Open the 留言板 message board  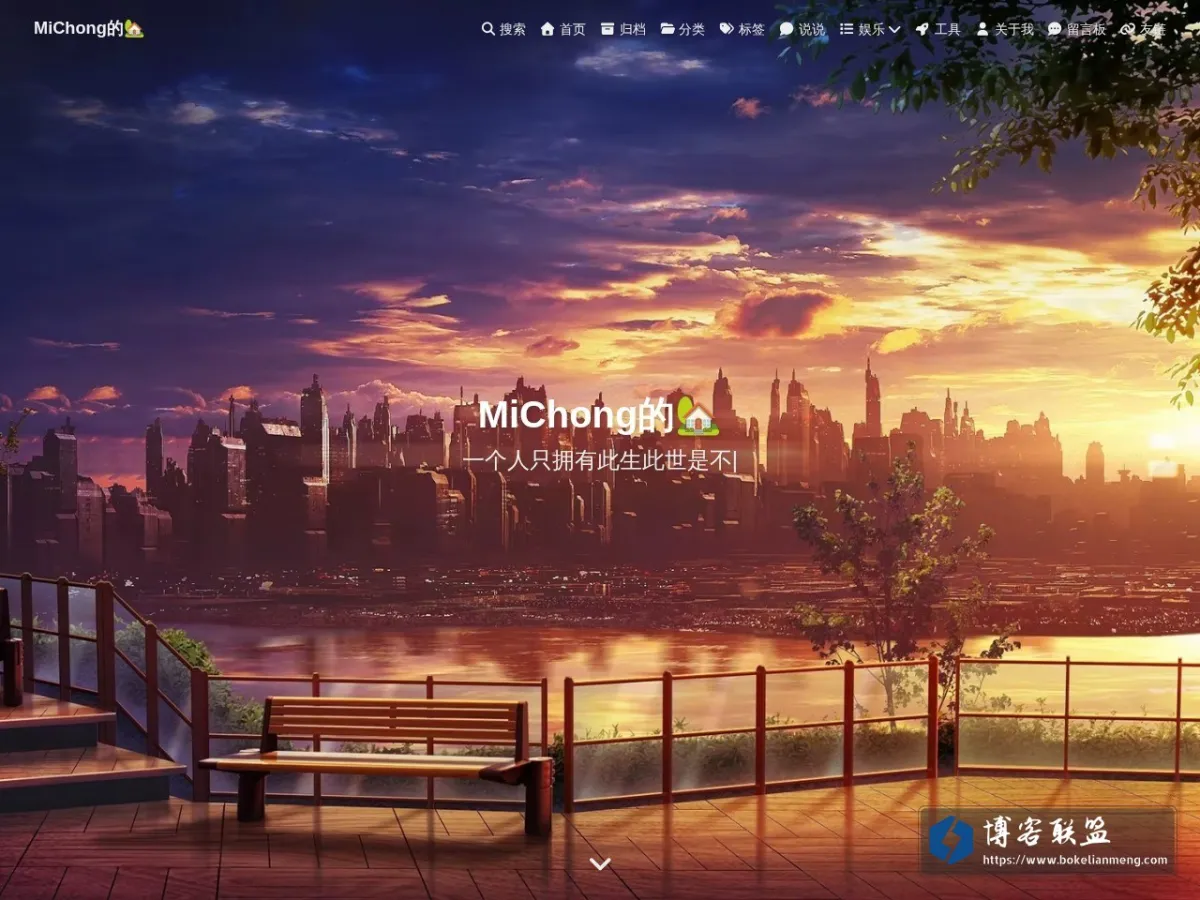pyautogui.click(x=1077, y=29)
